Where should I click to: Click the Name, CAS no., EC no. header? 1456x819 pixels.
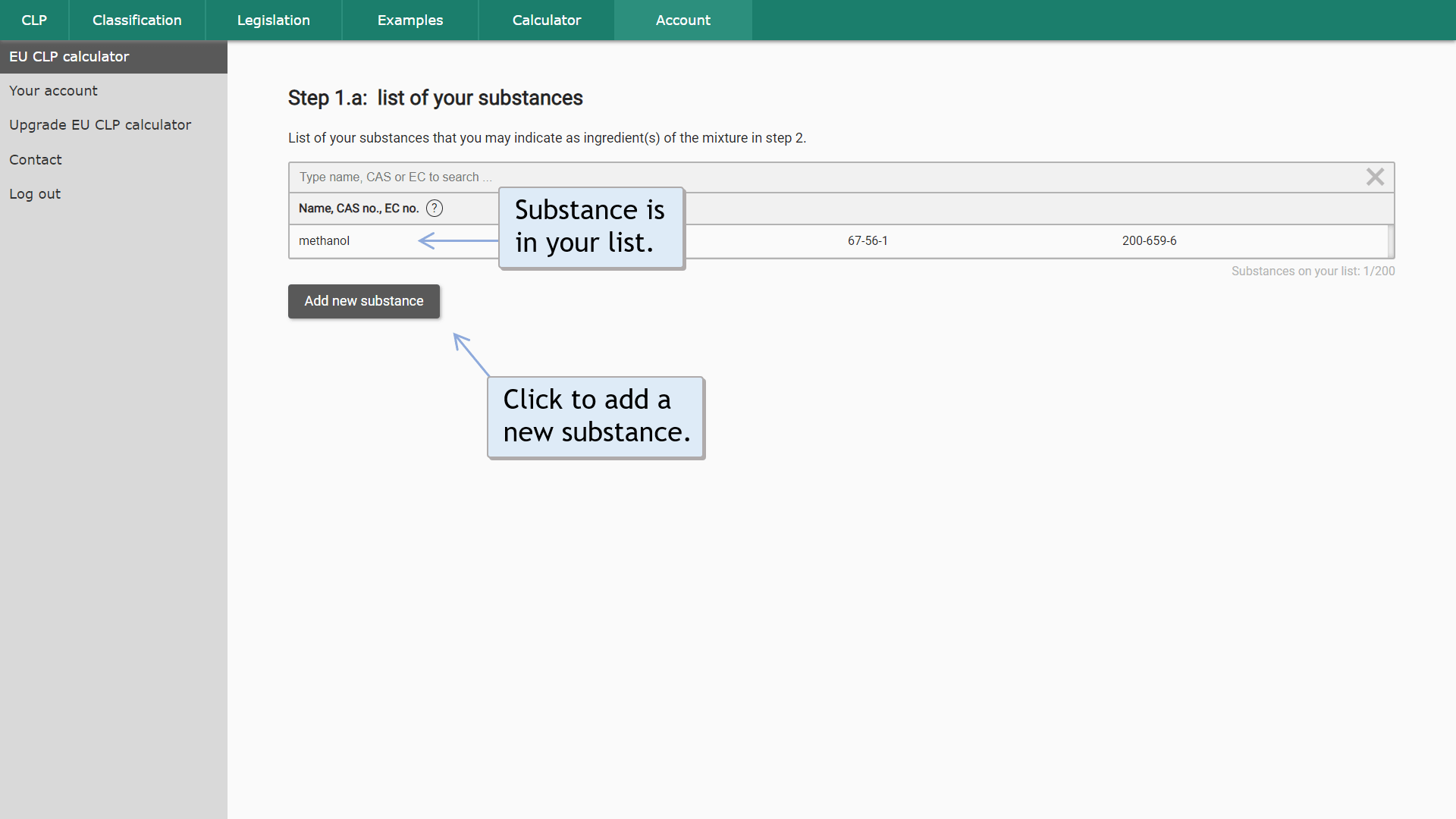(359, 209)
